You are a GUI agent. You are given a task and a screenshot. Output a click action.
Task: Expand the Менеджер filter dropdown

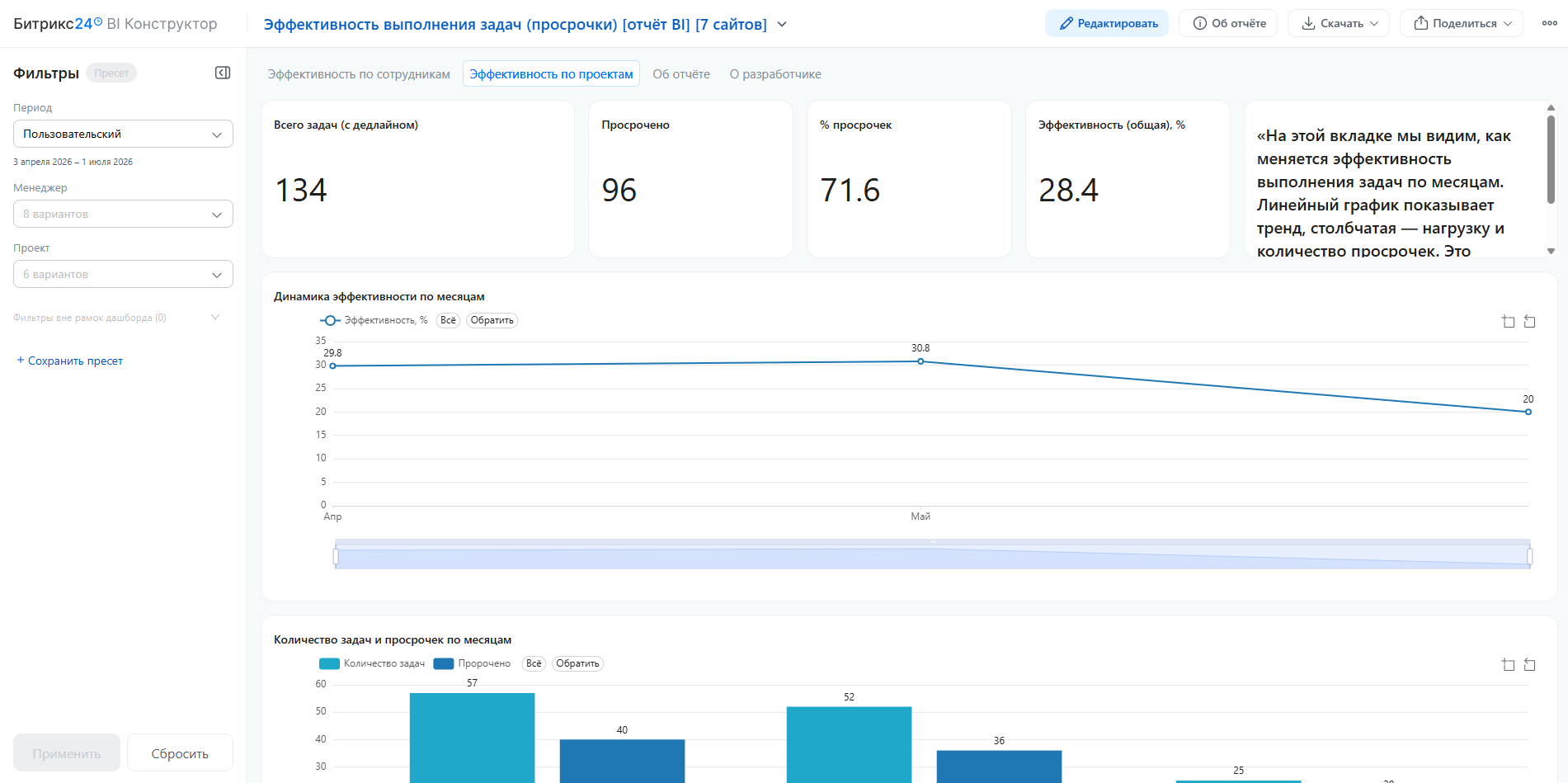coord(123,214)
